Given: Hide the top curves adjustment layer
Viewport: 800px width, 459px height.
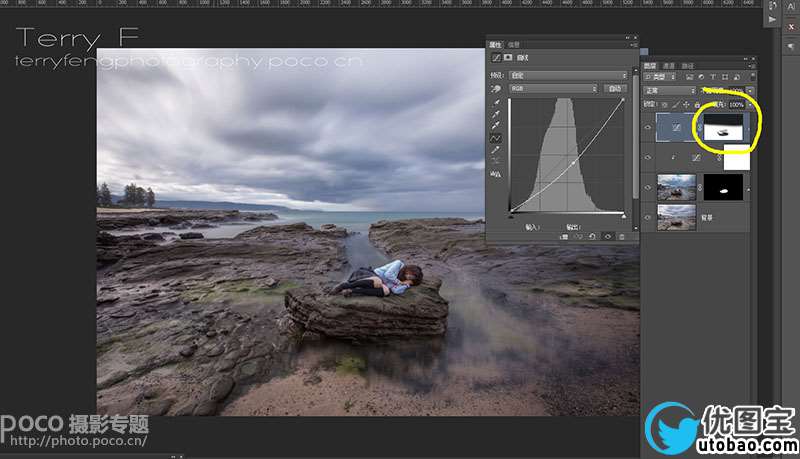Looking at the screenshot, I should (648, 127).
